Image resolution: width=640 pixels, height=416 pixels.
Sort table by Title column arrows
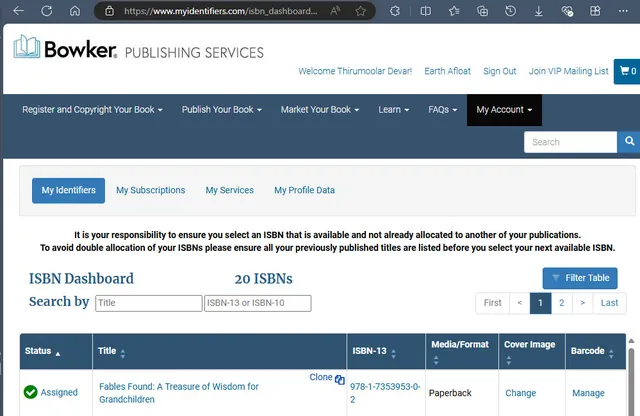click(122, 354)
